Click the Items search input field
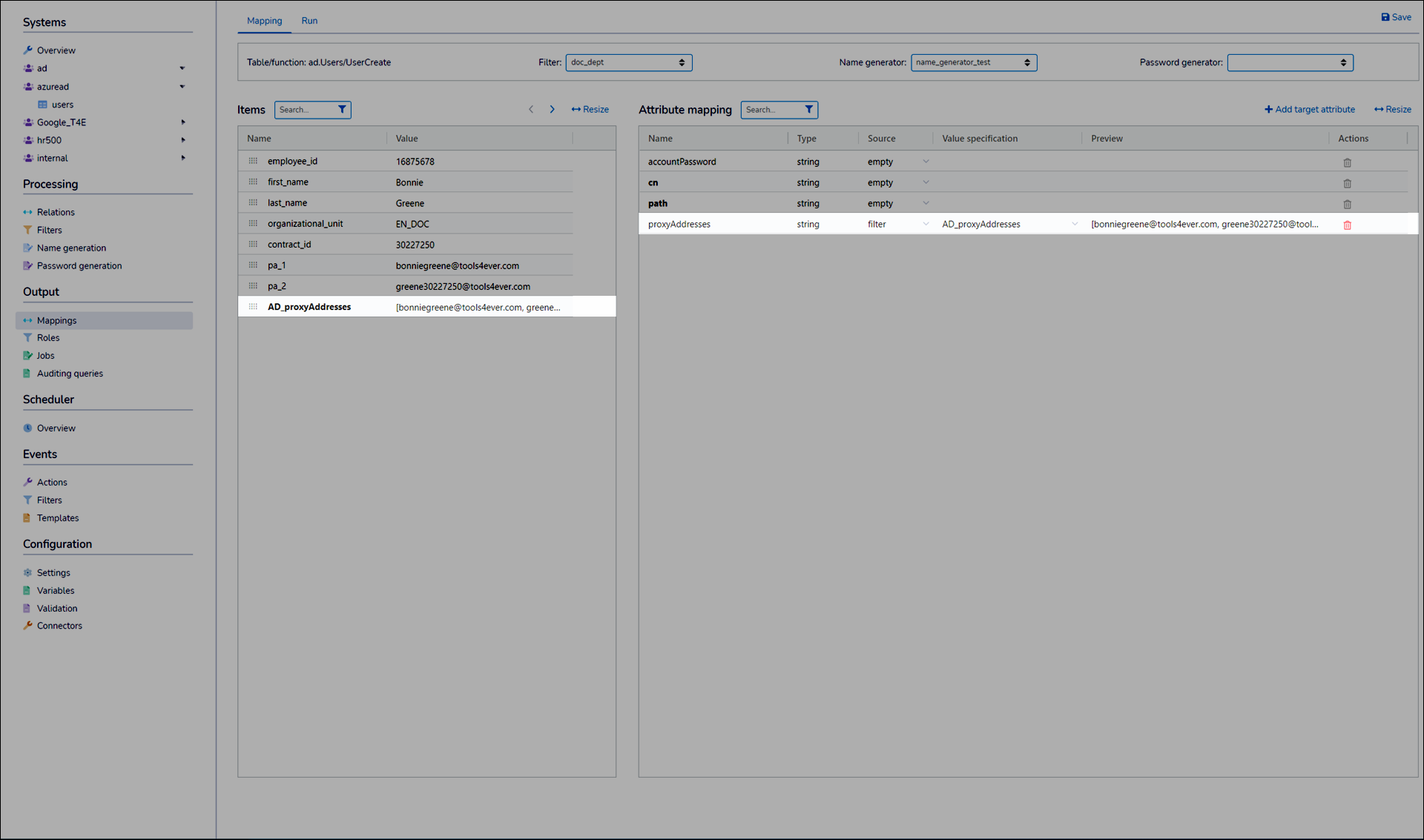This screenshot has width=1424, height=840. click(304, 110)
